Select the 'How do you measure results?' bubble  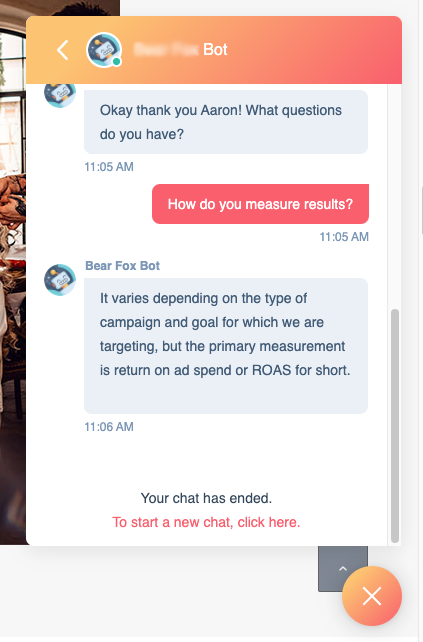pos(260,204)
